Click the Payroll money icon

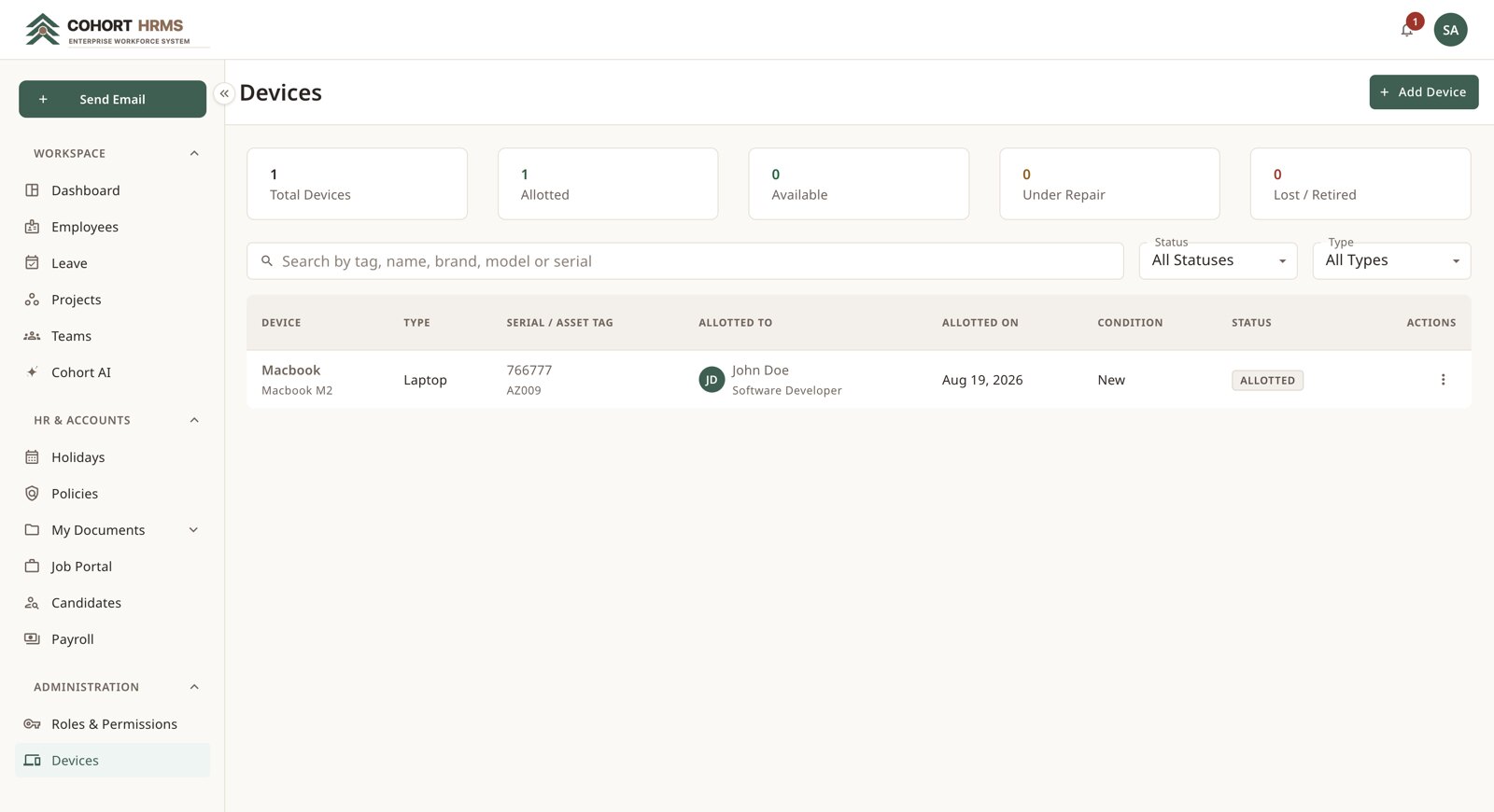pyautogui.click(x=32, y=639)
